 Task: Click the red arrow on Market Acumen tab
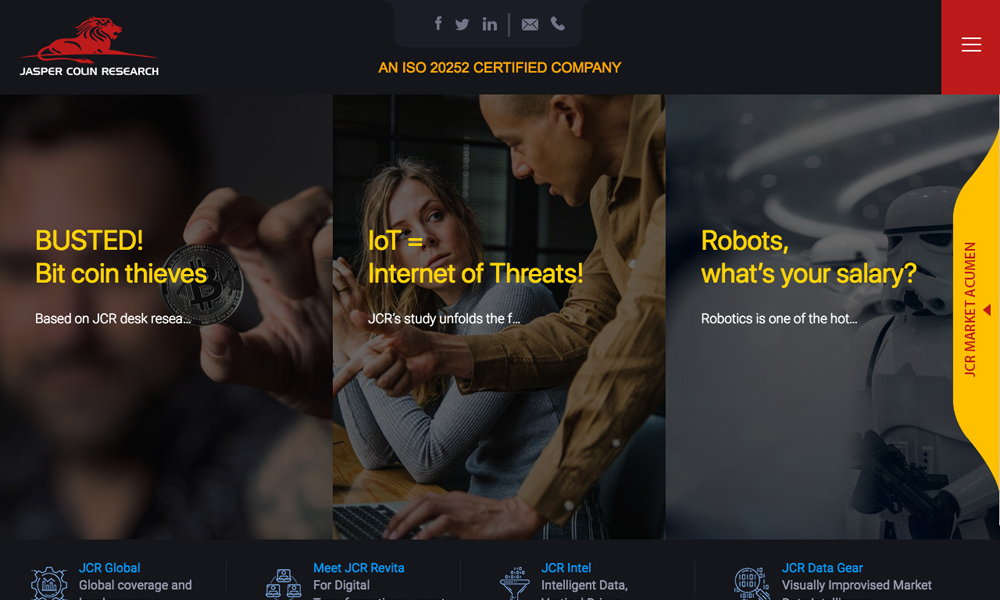(x=987, y=311)
